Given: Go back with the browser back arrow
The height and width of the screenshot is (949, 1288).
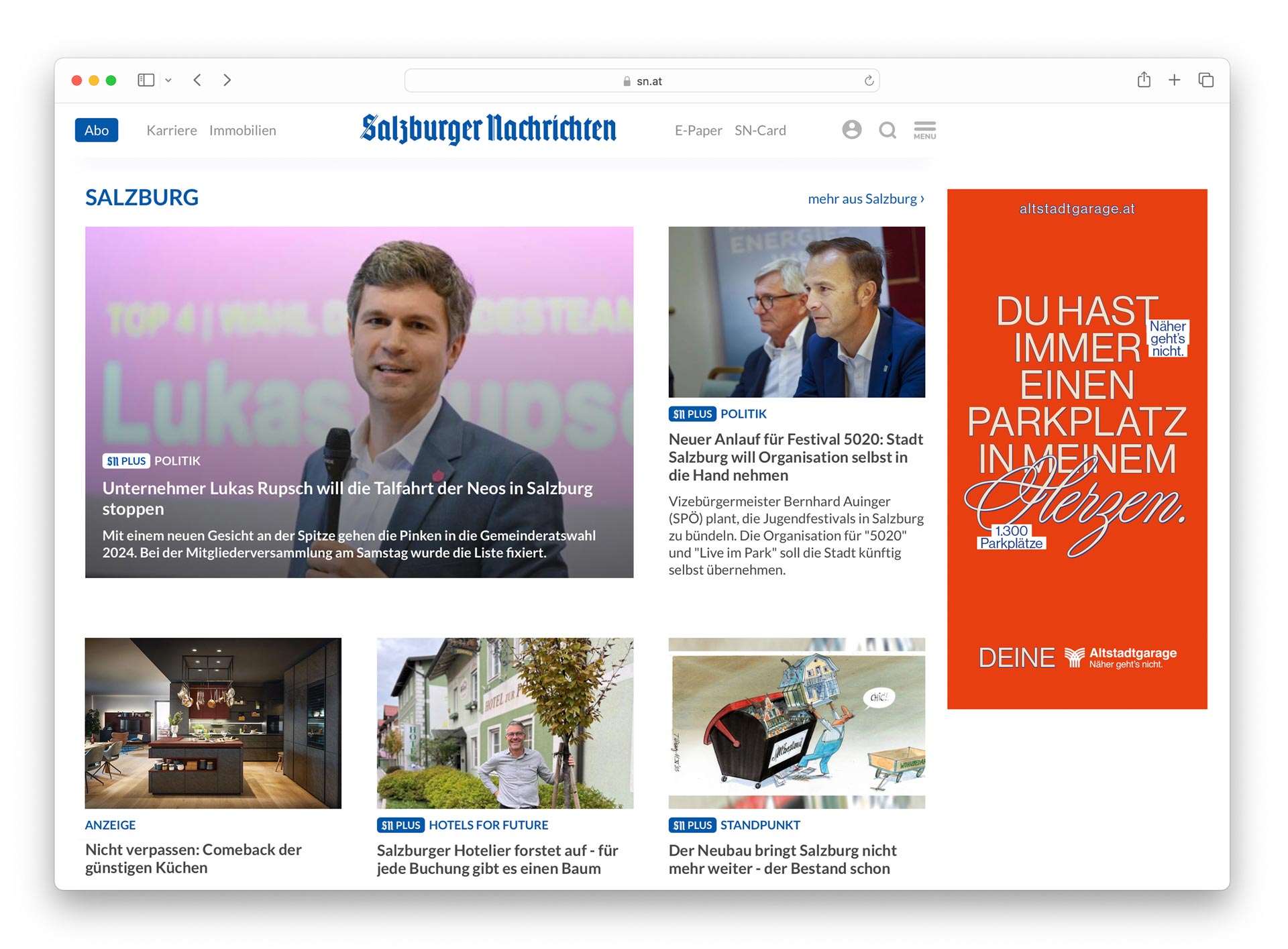Looking at the screenshot, I should [x=197, y=80].
